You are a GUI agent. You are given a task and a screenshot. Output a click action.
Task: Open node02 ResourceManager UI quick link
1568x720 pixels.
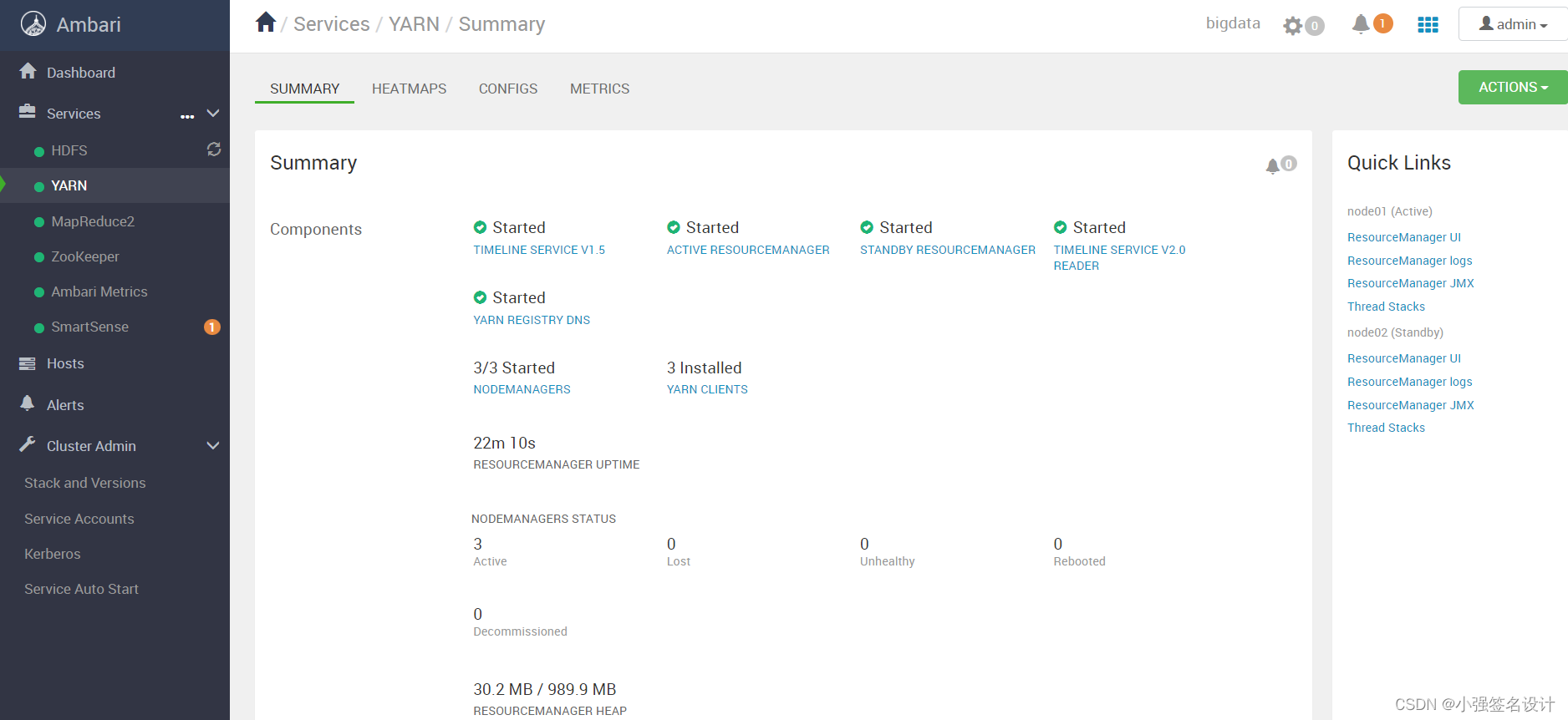pos(1404,358)
